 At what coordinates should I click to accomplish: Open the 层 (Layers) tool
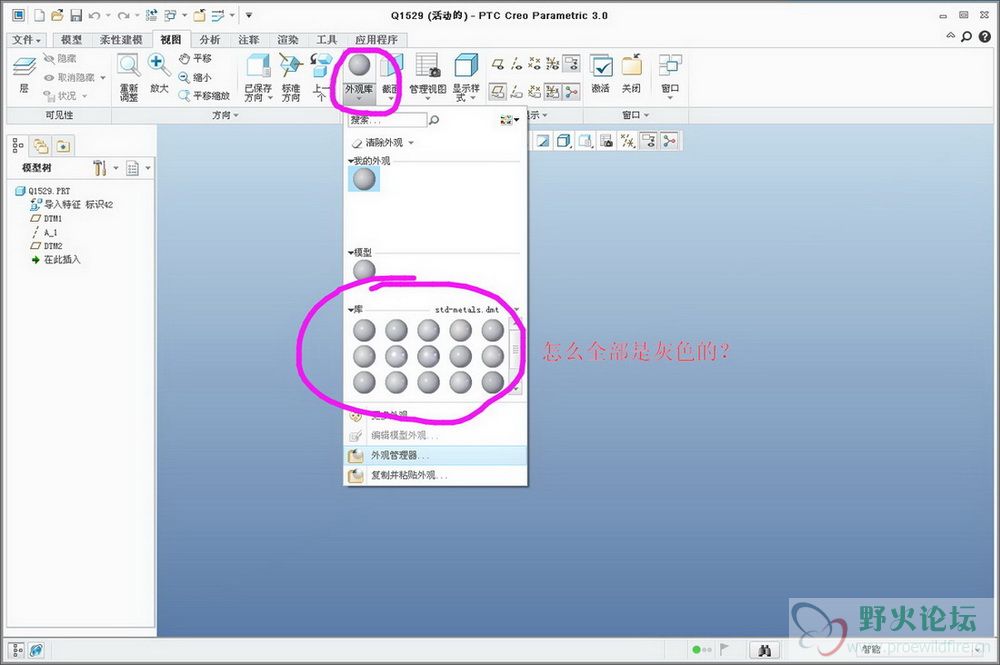click(x=24, y=73)
